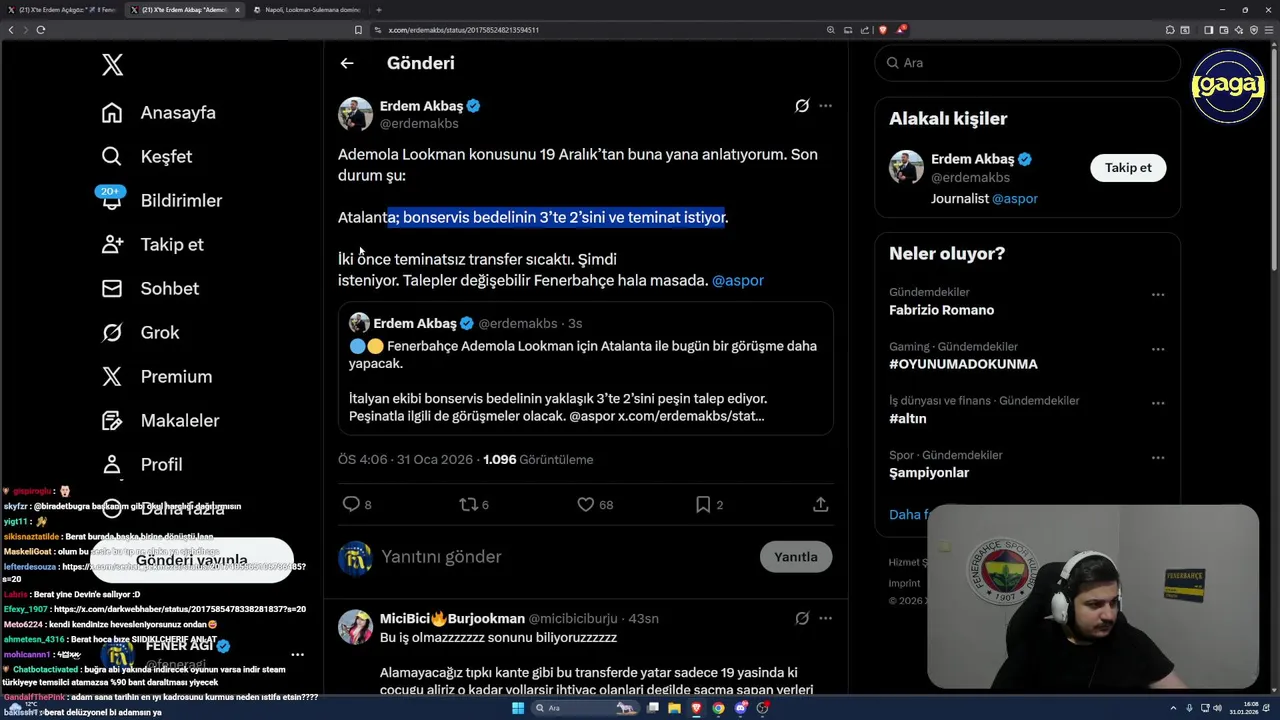Open more options on Erdem Akbaş post
This screenshot has width=1280, height=720.
point(825,106)
